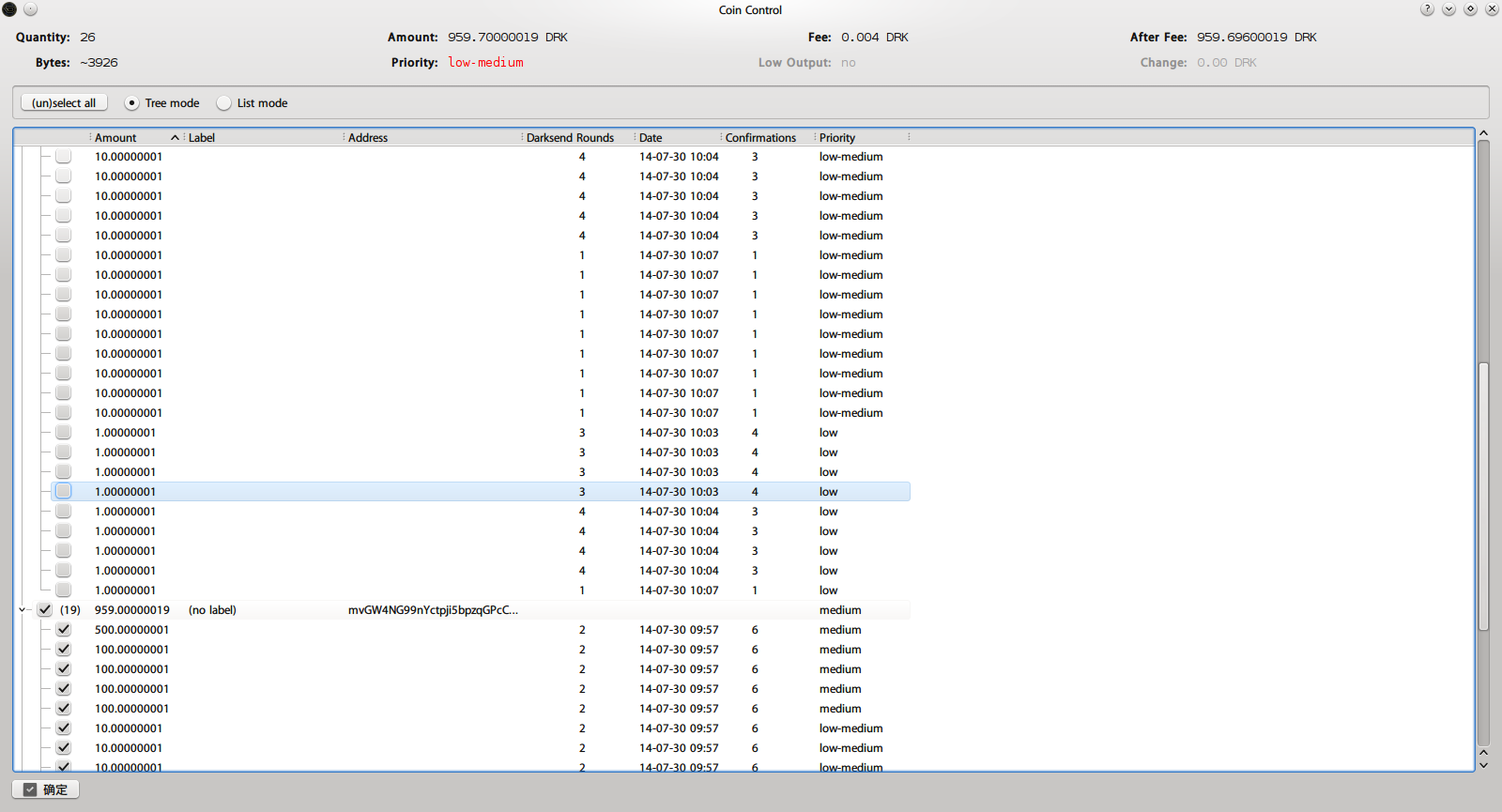Click the (un)select all button
1502x812 pixels.
(64, 102)
